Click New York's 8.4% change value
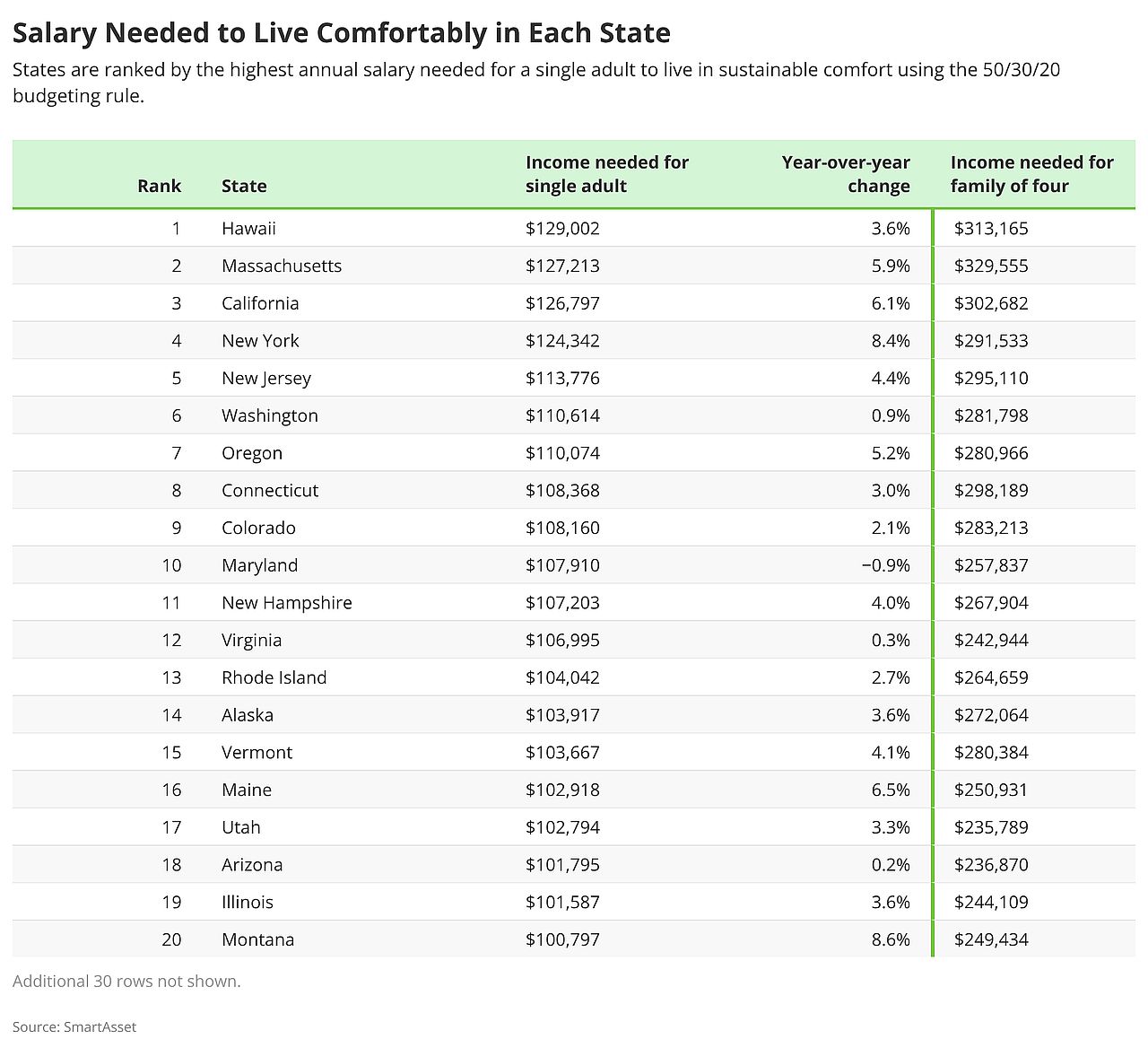Screen dimensions: 1148x1048 coord(891,341)
